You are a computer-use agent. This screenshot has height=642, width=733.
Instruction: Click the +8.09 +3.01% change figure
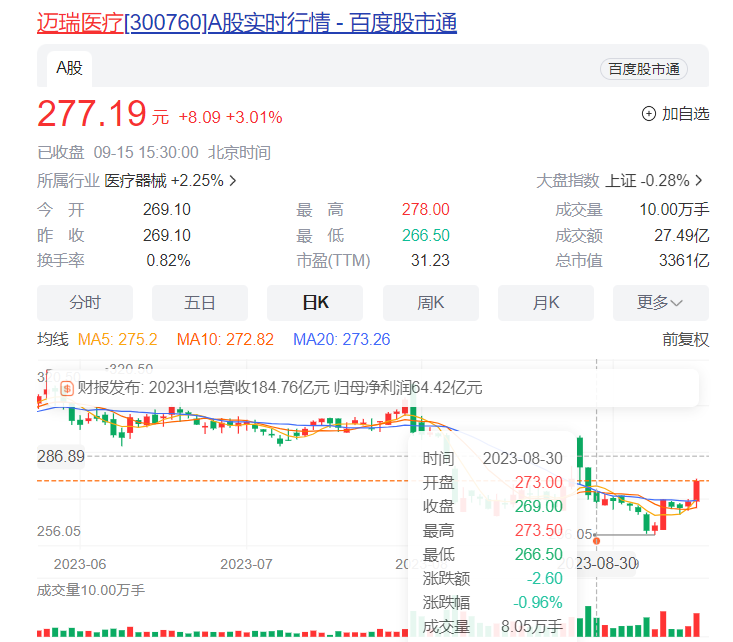230,117
